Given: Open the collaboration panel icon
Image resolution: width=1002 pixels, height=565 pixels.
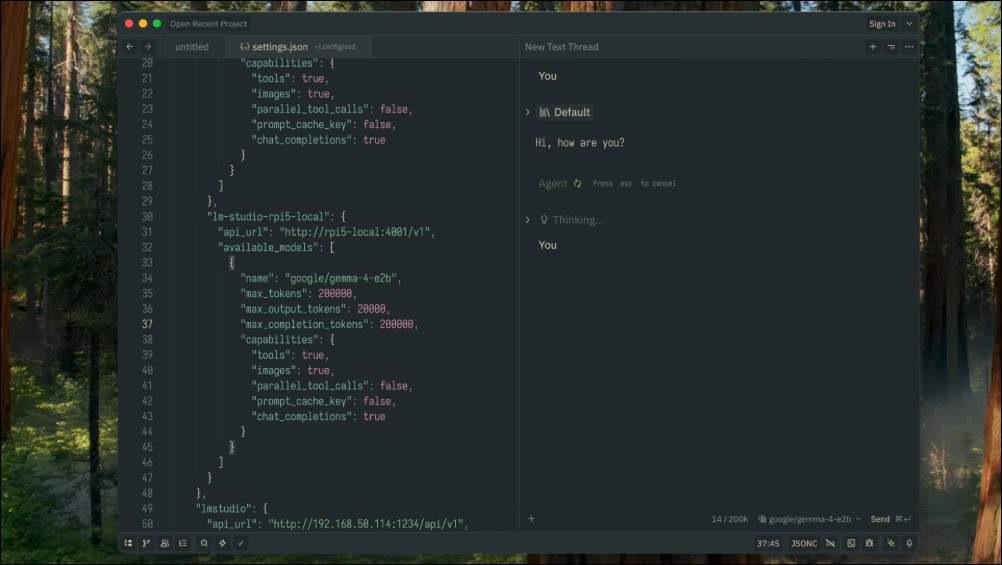Looking at the screenshot, I should click(164, 543).
